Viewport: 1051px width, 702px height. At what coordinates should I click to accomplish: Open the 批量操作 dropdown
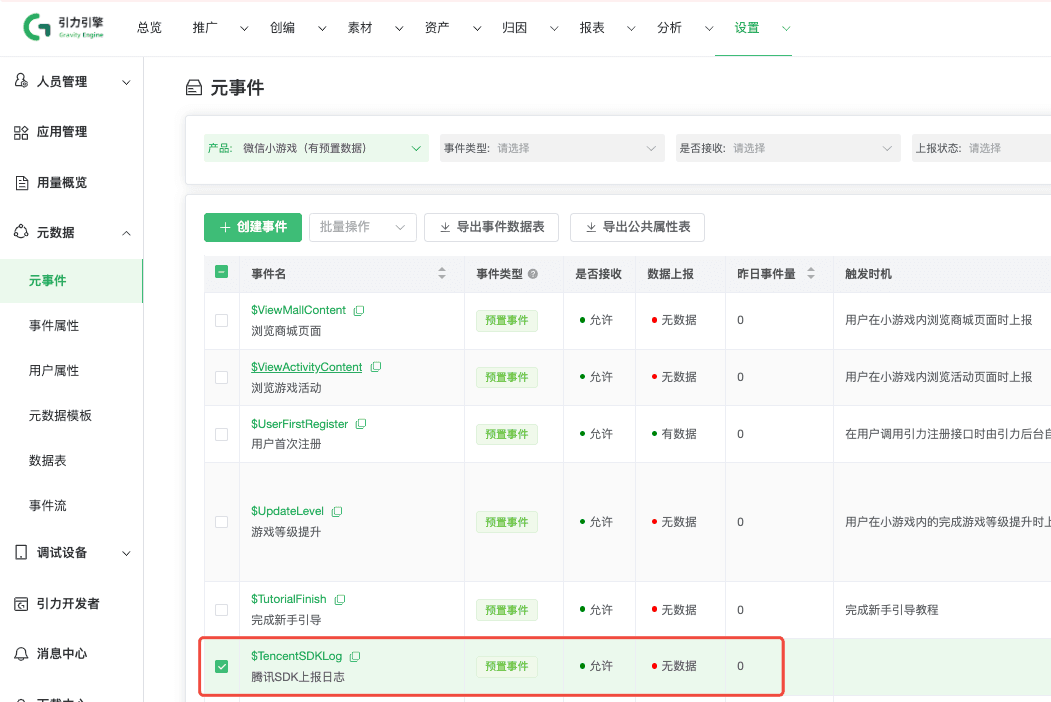pos(363,227)
